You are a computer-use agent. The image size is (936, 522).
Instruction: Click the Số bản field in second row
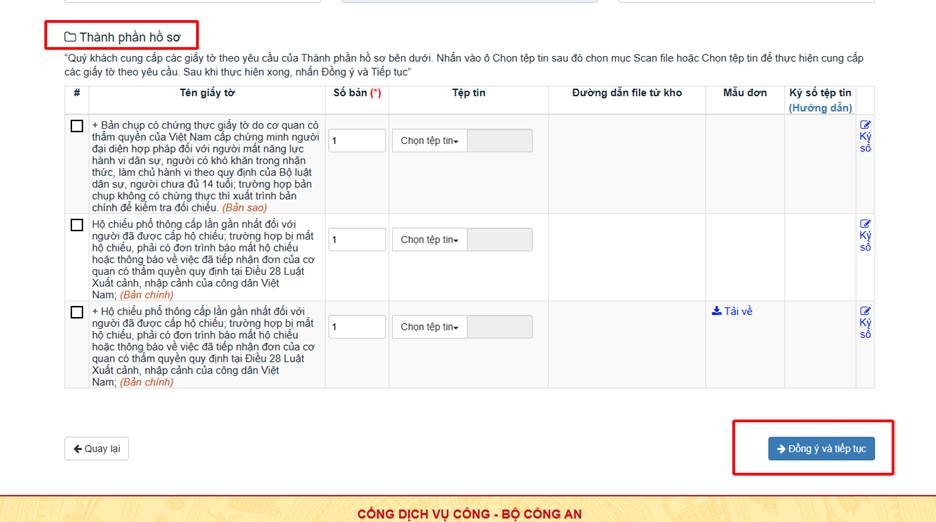coord(357,240)
